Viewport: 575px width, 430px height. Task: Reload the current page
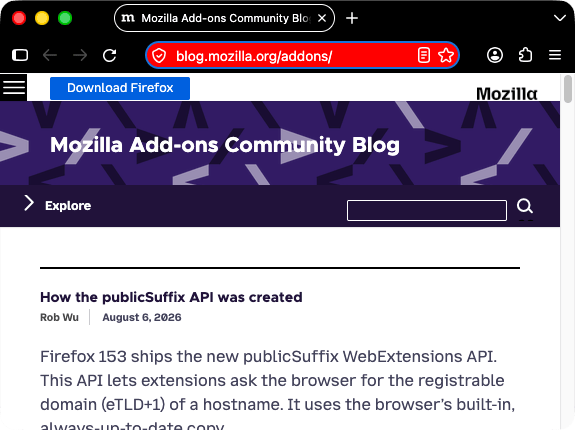(x=110, y=55)
